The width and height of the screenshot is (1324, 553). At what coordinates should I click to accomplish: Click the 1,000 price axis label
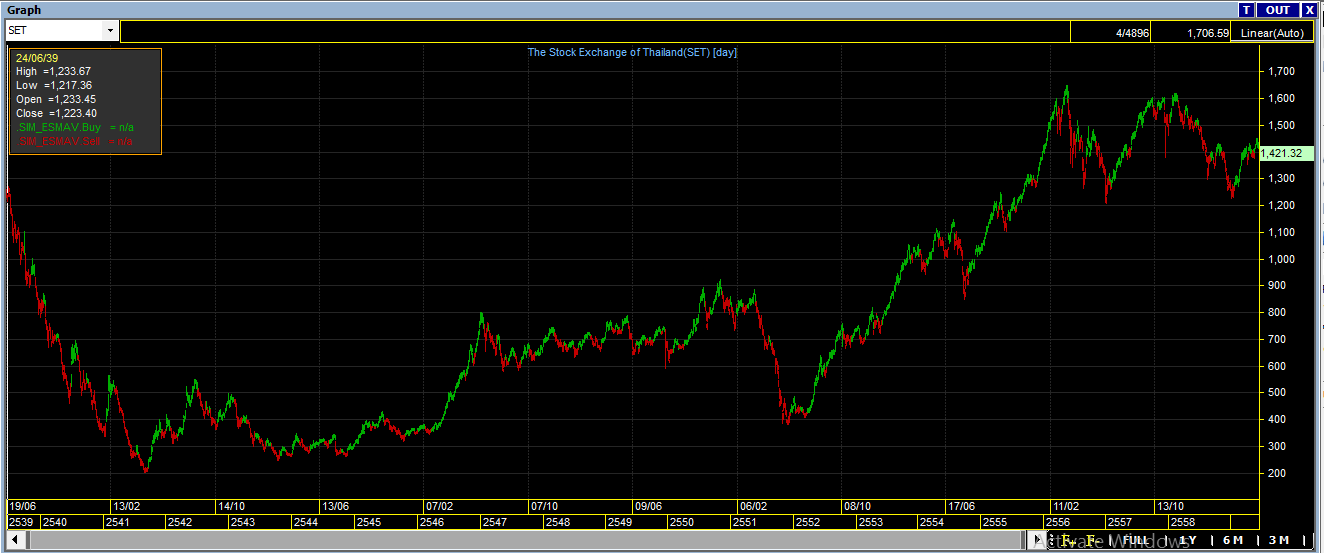pyautogui.click(x=1281, y=259)
